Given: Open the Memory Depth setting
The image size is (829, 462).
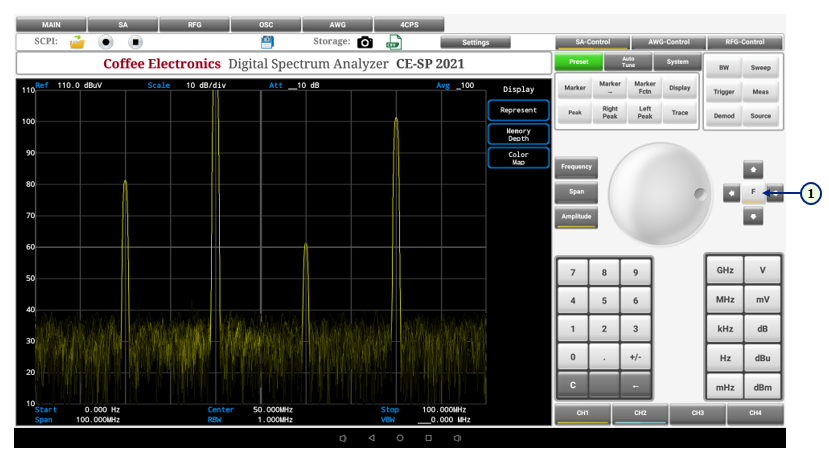Looking at the screenshot, I should pos(518,134).
